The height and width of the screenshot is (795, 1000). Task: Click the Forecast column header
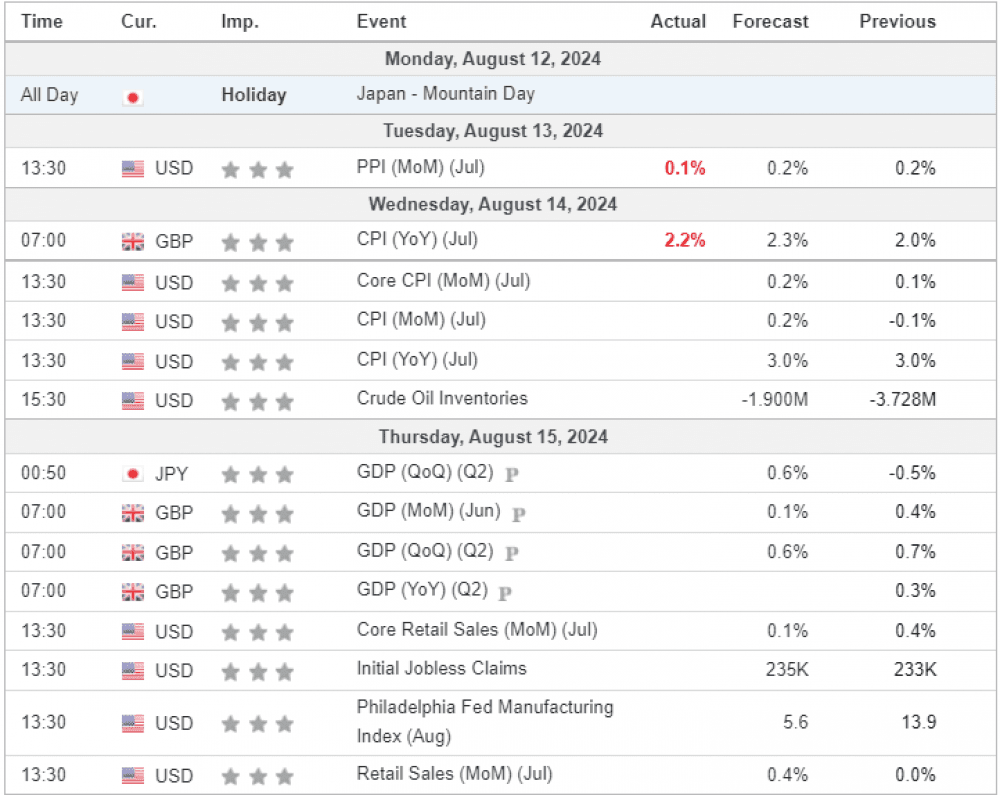coord(770,22)
